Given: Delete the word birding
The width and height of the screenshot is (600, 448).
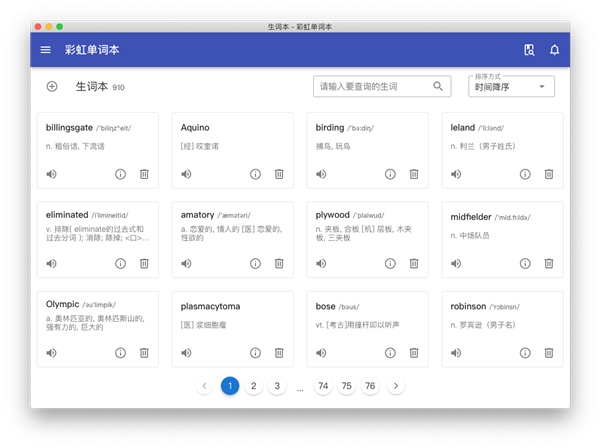Looking at the screenshot, I should 414,174.
